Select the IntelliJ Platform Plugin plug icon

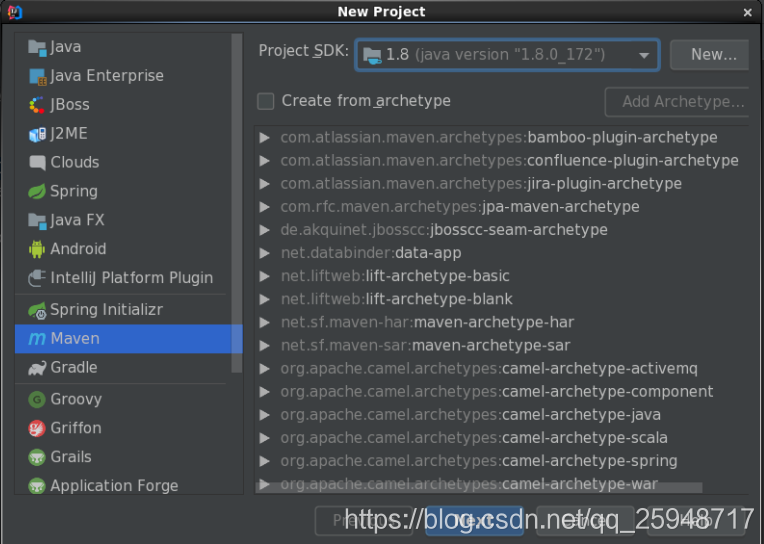37,278
